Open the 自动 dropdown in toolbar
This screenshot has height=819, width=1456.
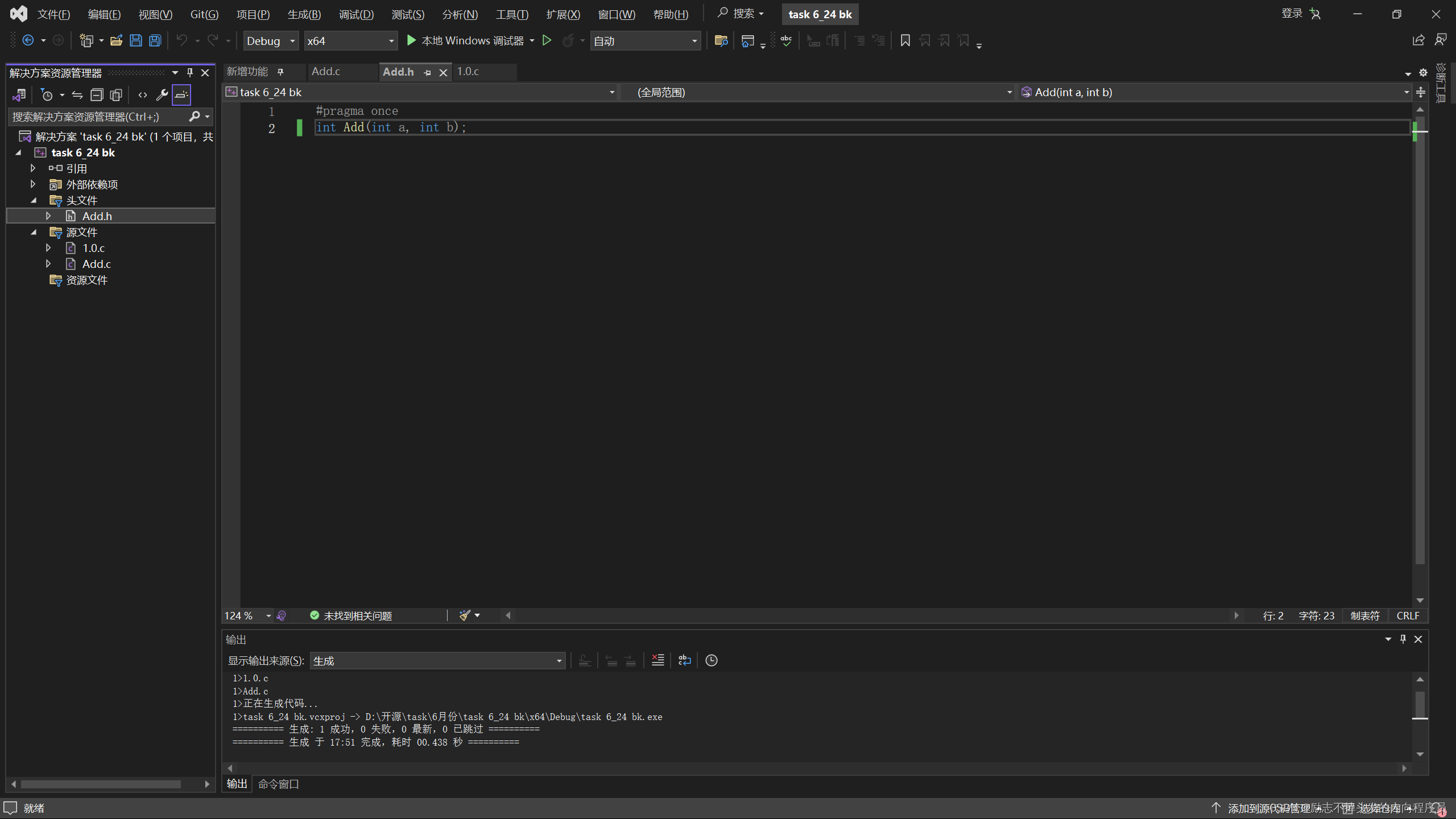click(646, 41)
